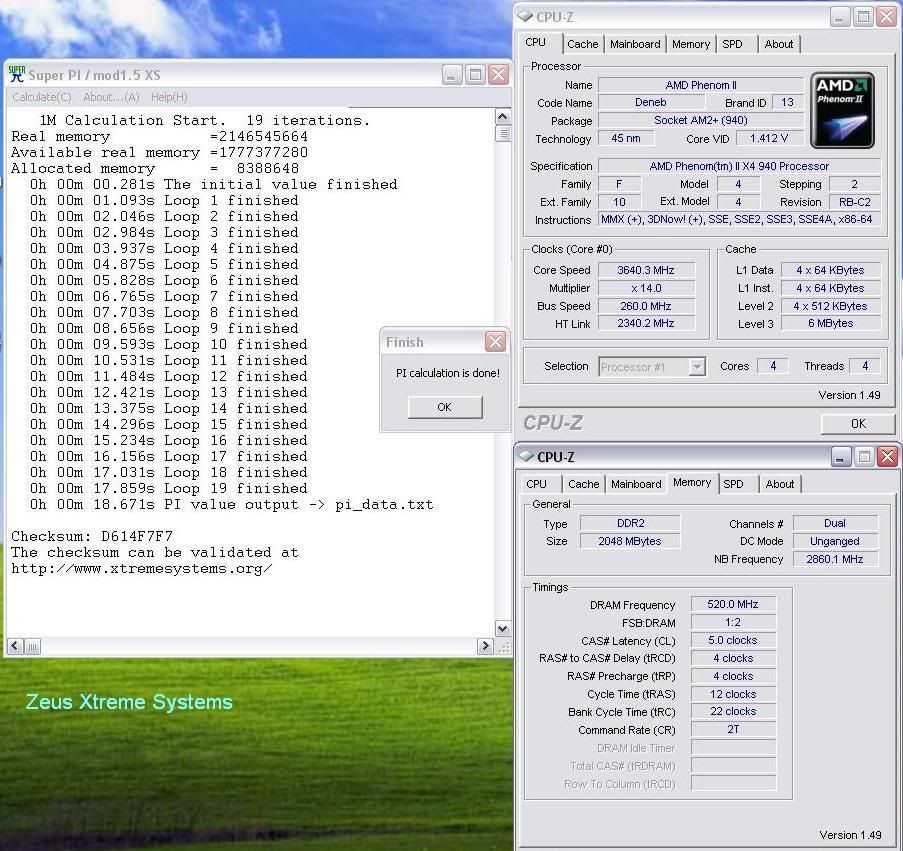Open the Calculate(C) menu in Super PI
This screenshot has width=903, height=851.
point(41,97)
